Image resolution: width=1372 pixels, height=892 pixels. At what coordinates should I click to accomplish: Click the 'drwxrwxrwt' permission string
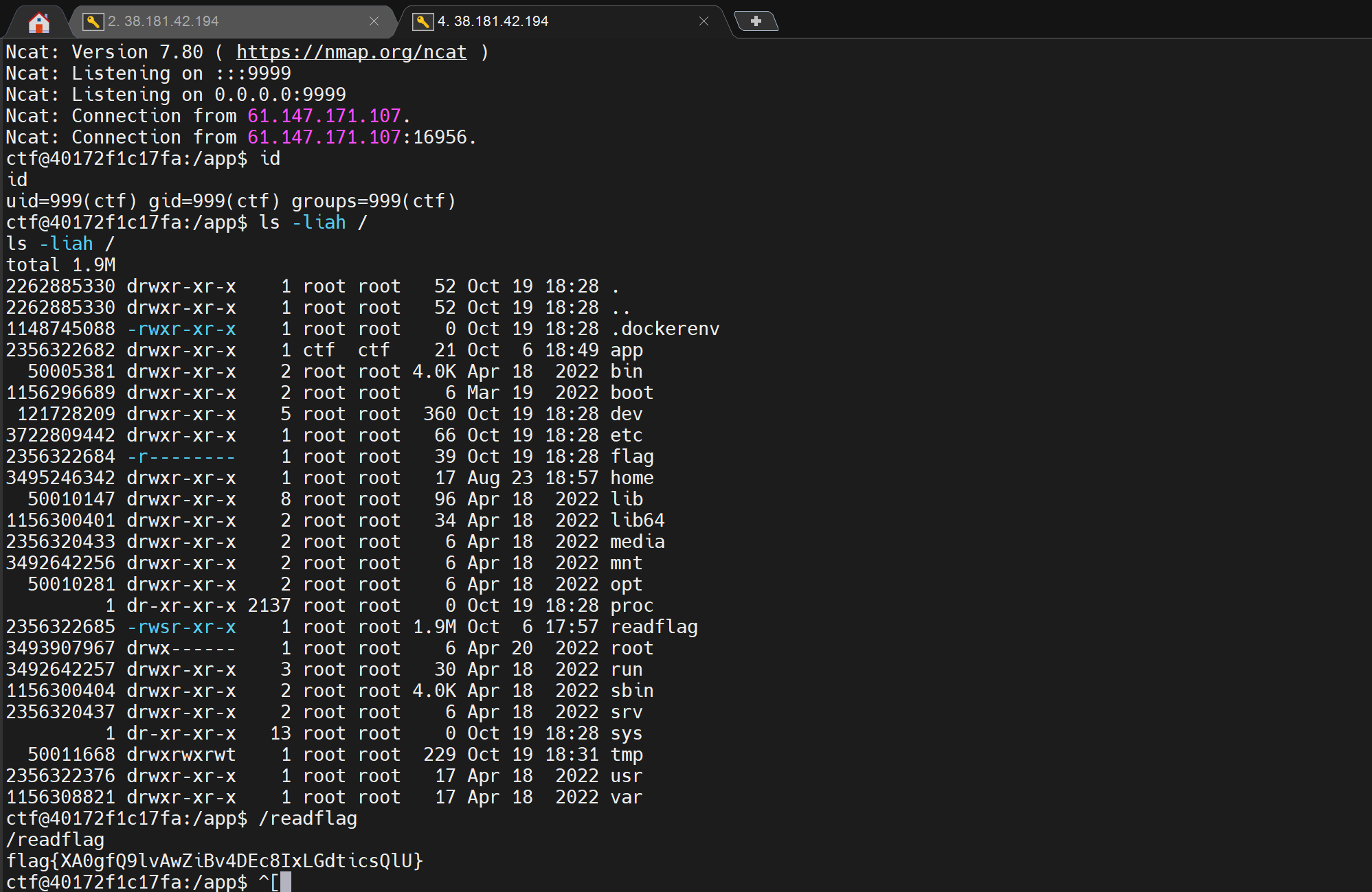[181, 755]
